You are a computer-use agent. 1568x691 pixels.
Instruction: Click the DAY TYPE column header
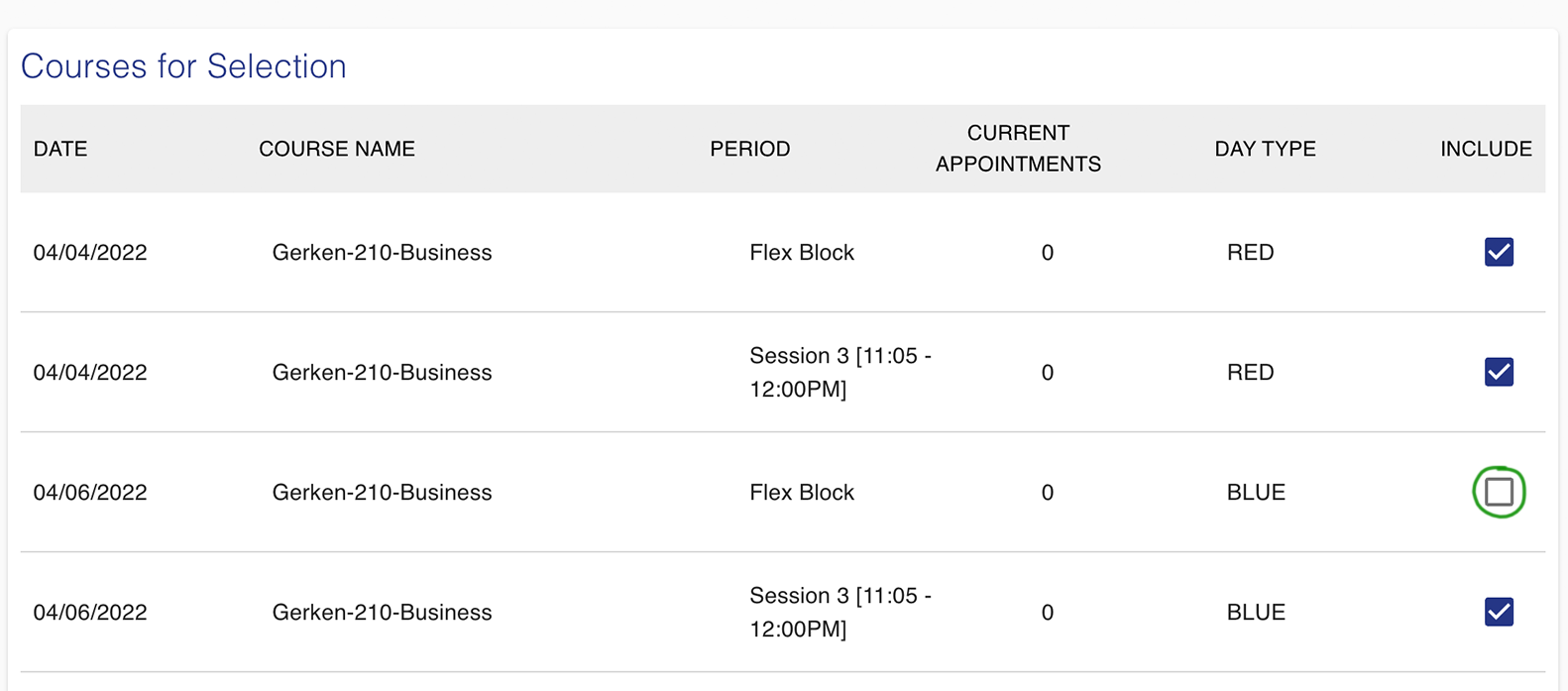pyautogui.click(x=1266, y=149)
